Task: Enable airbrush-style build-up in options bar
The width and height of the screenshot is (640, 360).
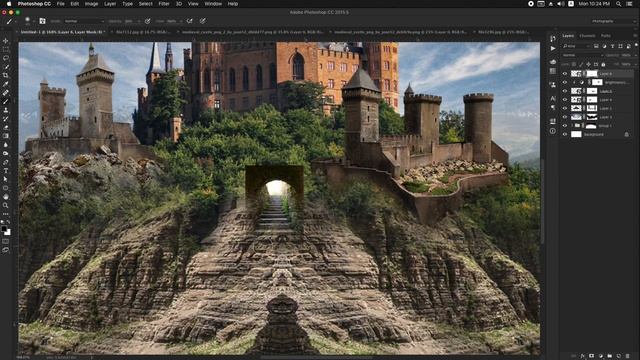Action: (189, 21)
